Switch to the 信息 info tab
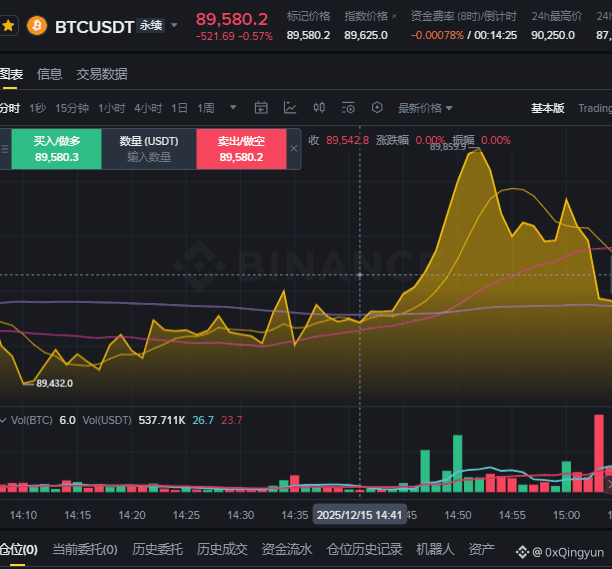612x569 pixels. pos(50,74)
